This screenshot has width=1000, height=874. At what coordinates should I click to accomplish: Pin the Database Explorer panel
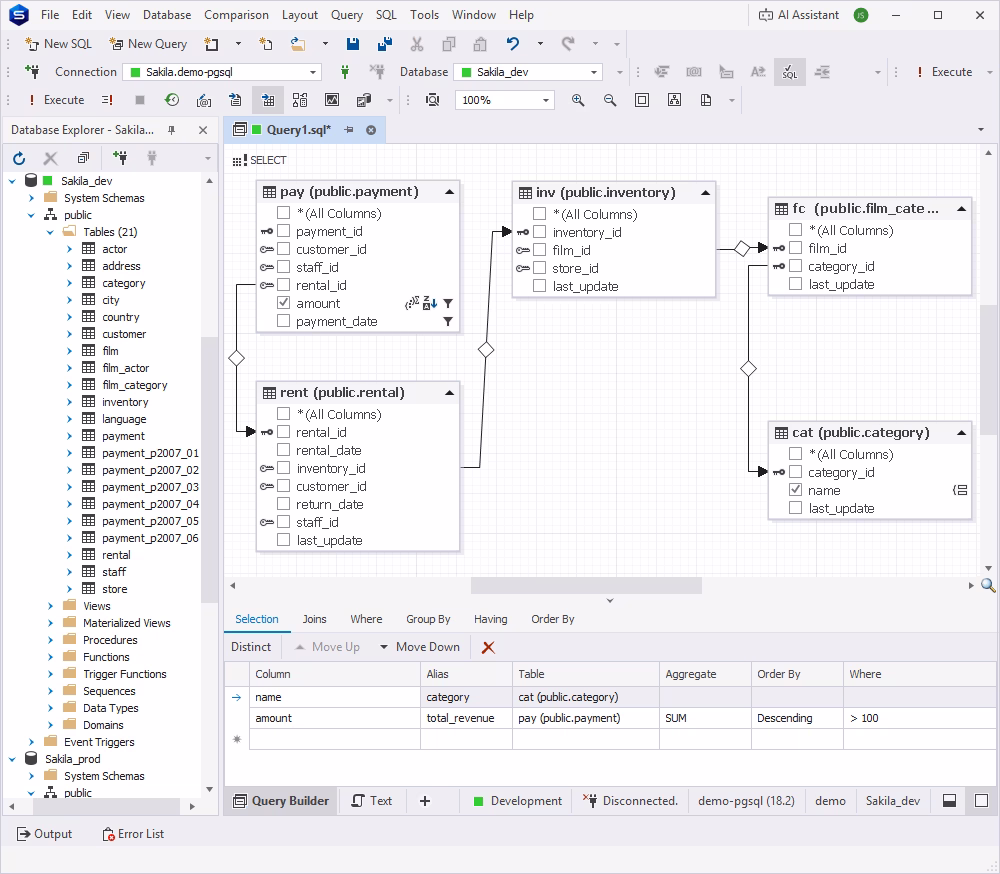[172, 130]
